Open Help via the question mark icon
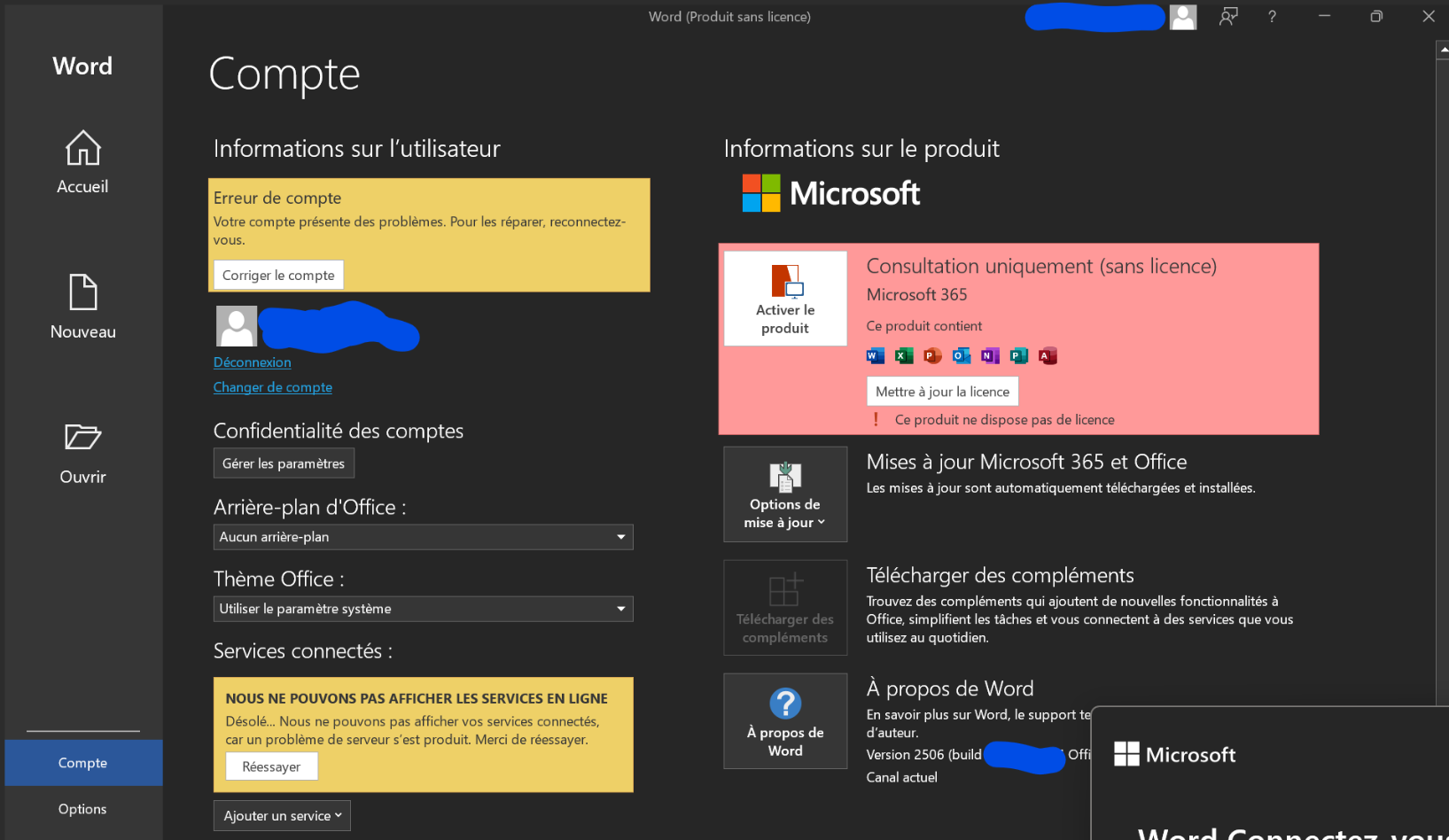This screenshot has width=1449, height=840. tap(1272, 17)
